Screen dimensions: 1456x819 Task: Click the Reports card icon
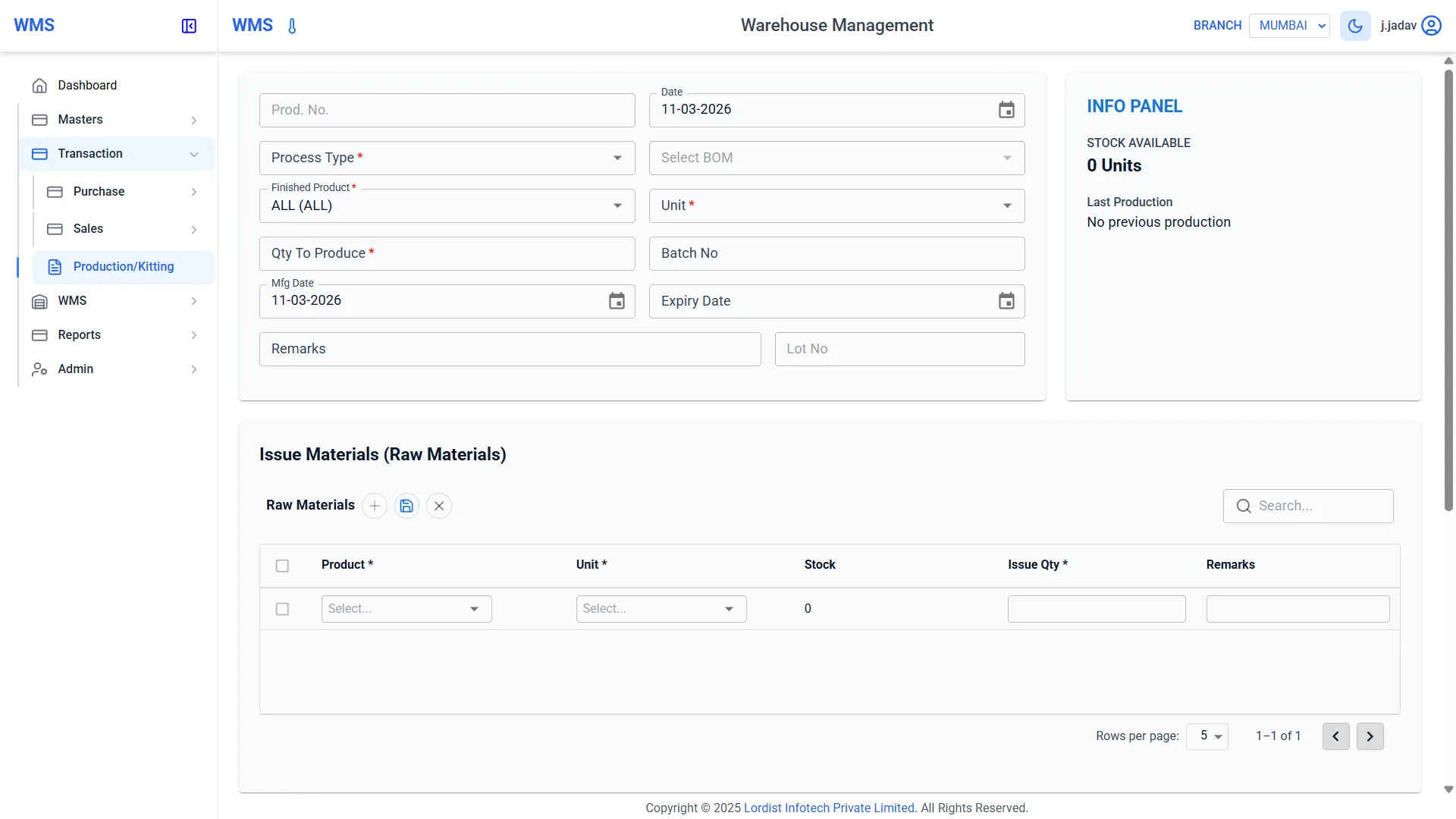(x=39, y=335)
